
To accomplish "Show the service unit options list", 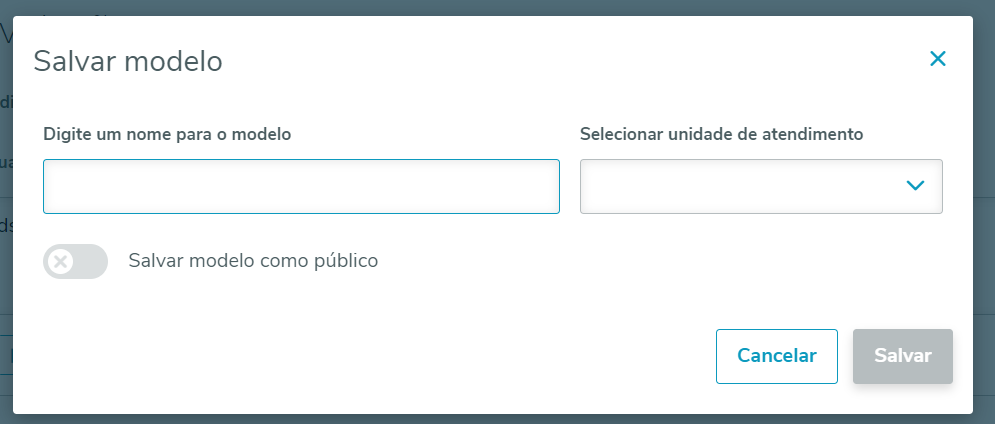I will [761, 186].
